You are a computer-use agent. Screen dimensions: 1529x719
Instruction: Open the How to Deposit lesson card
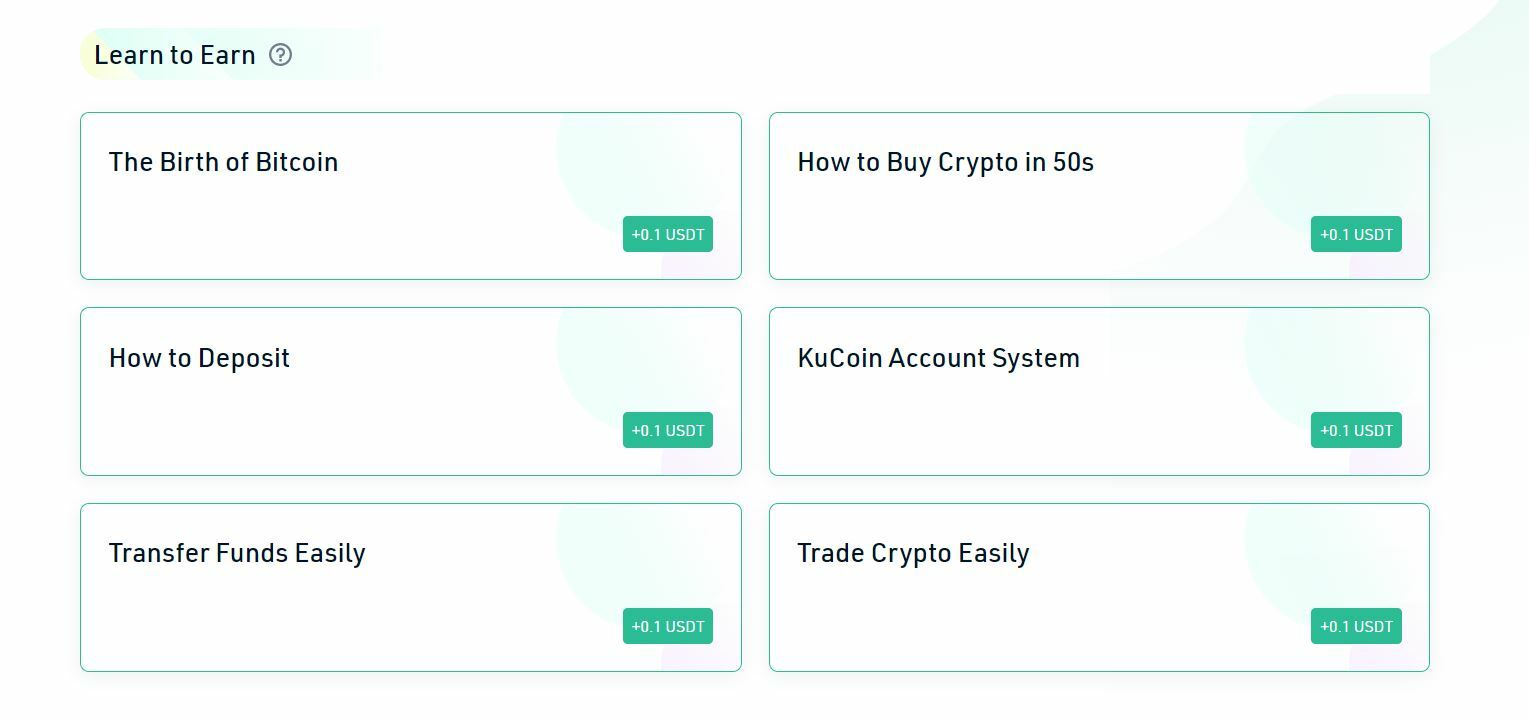pyautogui.click(x=411, y=391)
